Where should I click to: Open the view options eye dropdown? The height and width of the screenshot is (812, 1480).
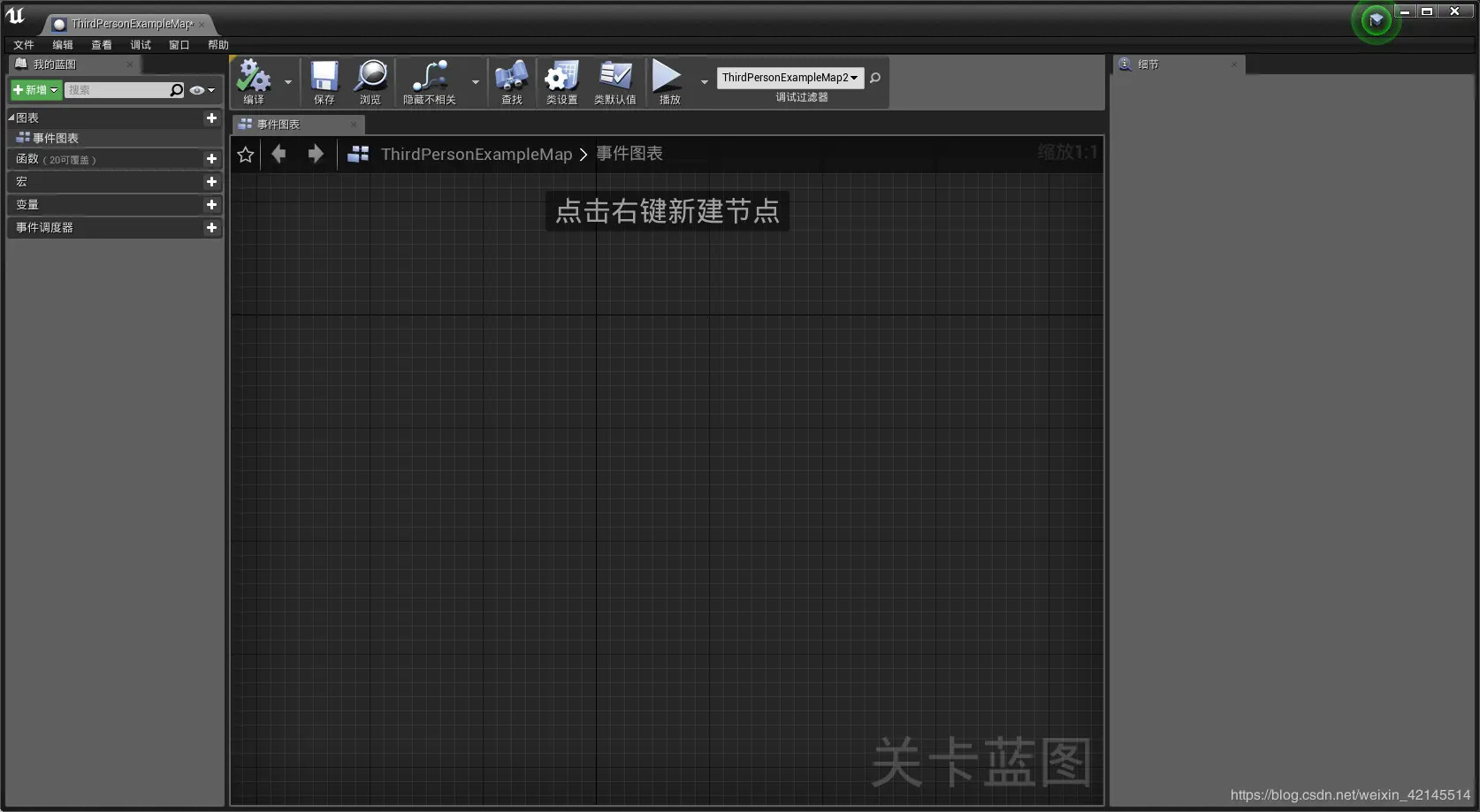tap(202, 90)
